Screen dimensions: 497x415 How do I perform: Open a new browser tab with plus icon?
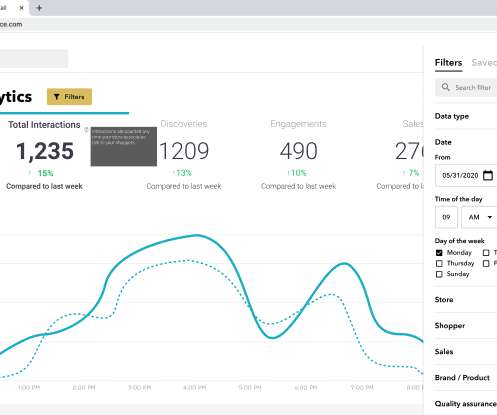point(39,8)
